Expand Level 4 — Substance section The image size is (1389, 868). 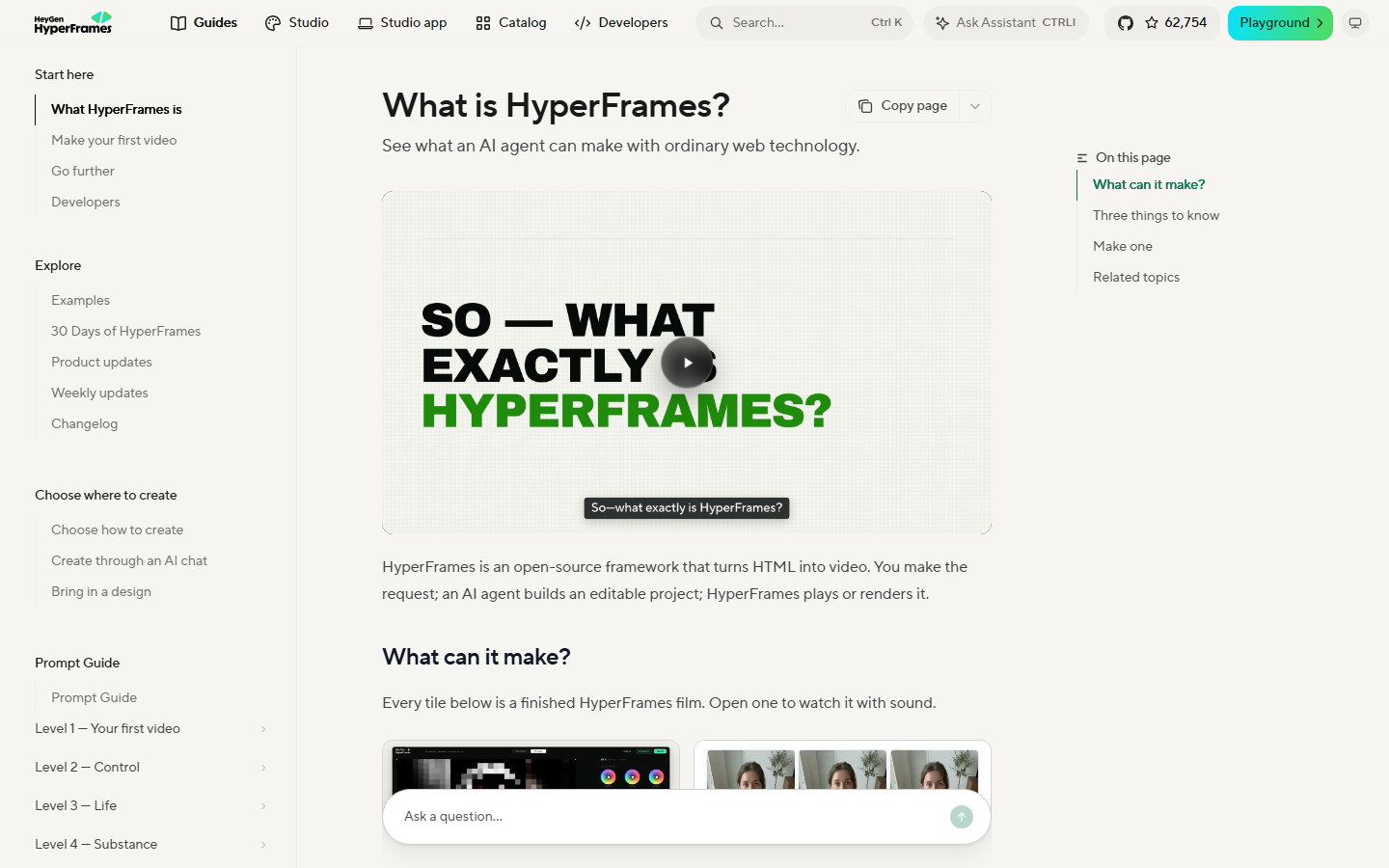(150, 845)
